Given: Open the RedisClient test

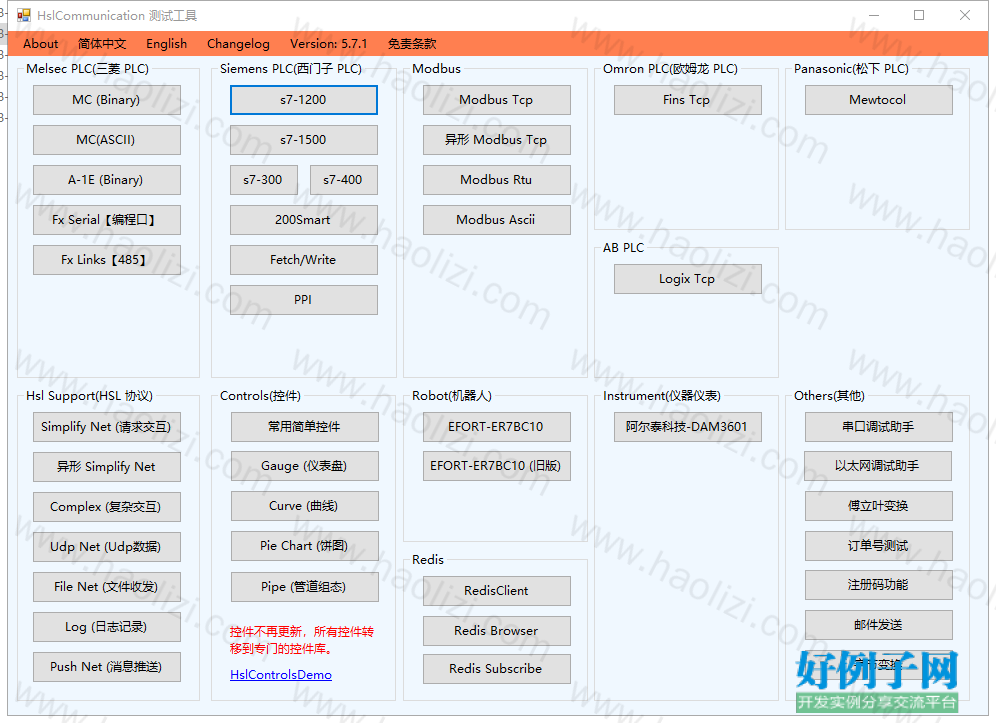Looking at the screenshot, I should pos(497,591).
